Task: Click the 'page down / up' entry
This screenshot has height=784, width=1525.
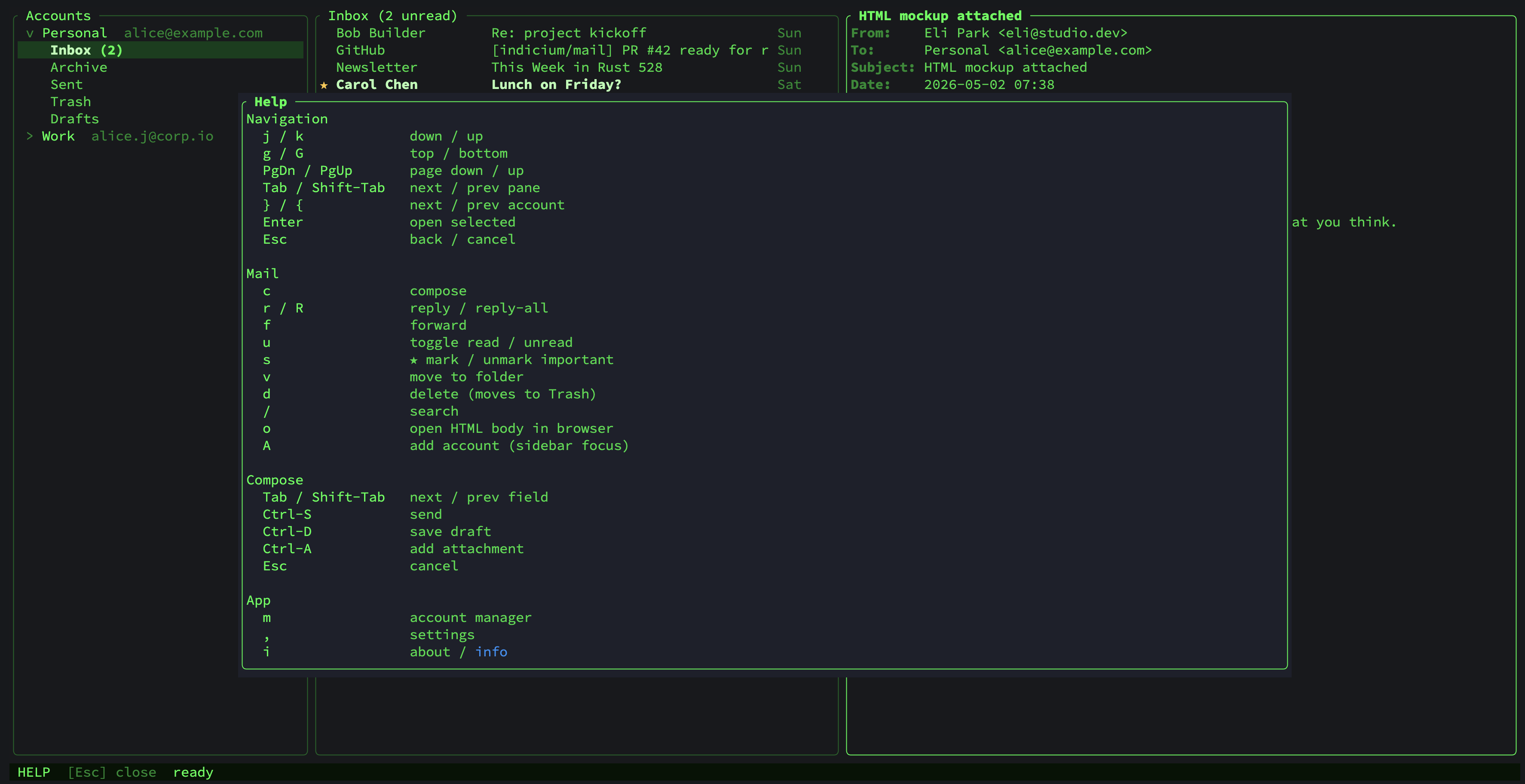Action: coord(466,171)
